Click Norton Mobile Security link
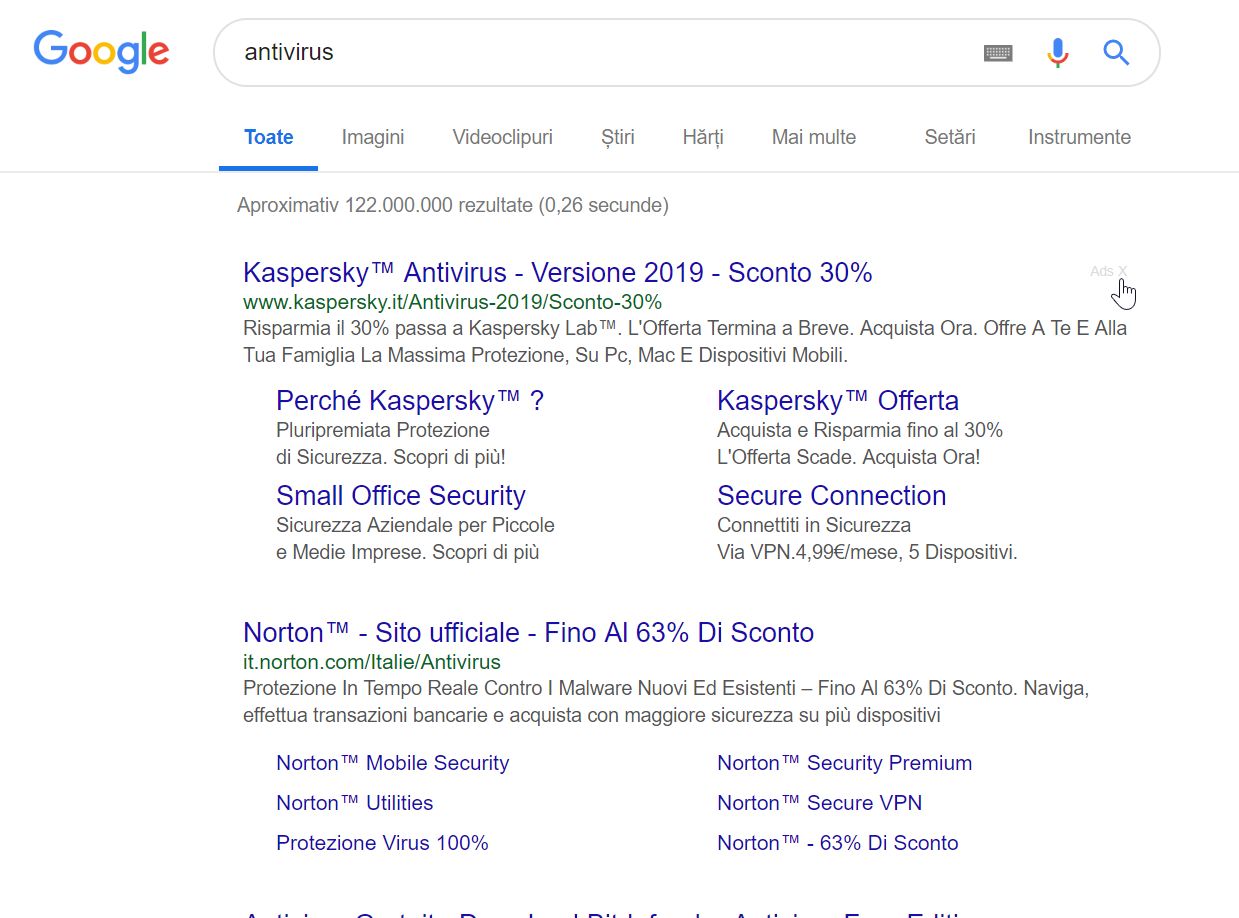 (x=392, y=762)
